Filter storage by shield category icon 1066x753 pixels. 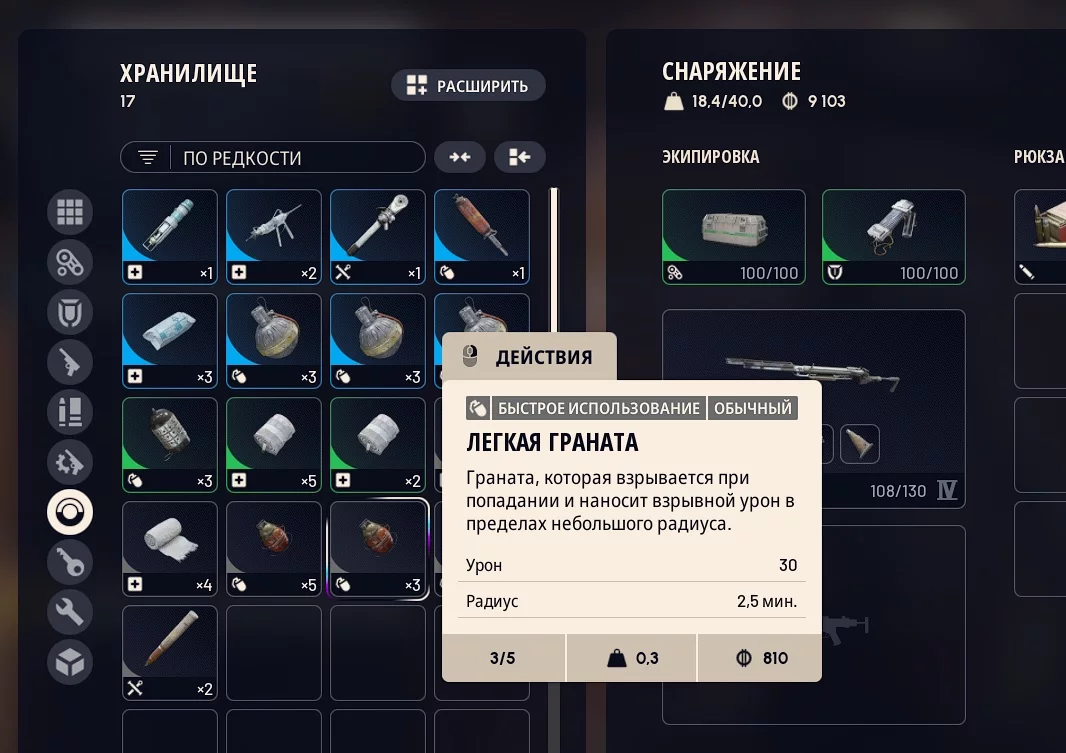tap(70, 313)
